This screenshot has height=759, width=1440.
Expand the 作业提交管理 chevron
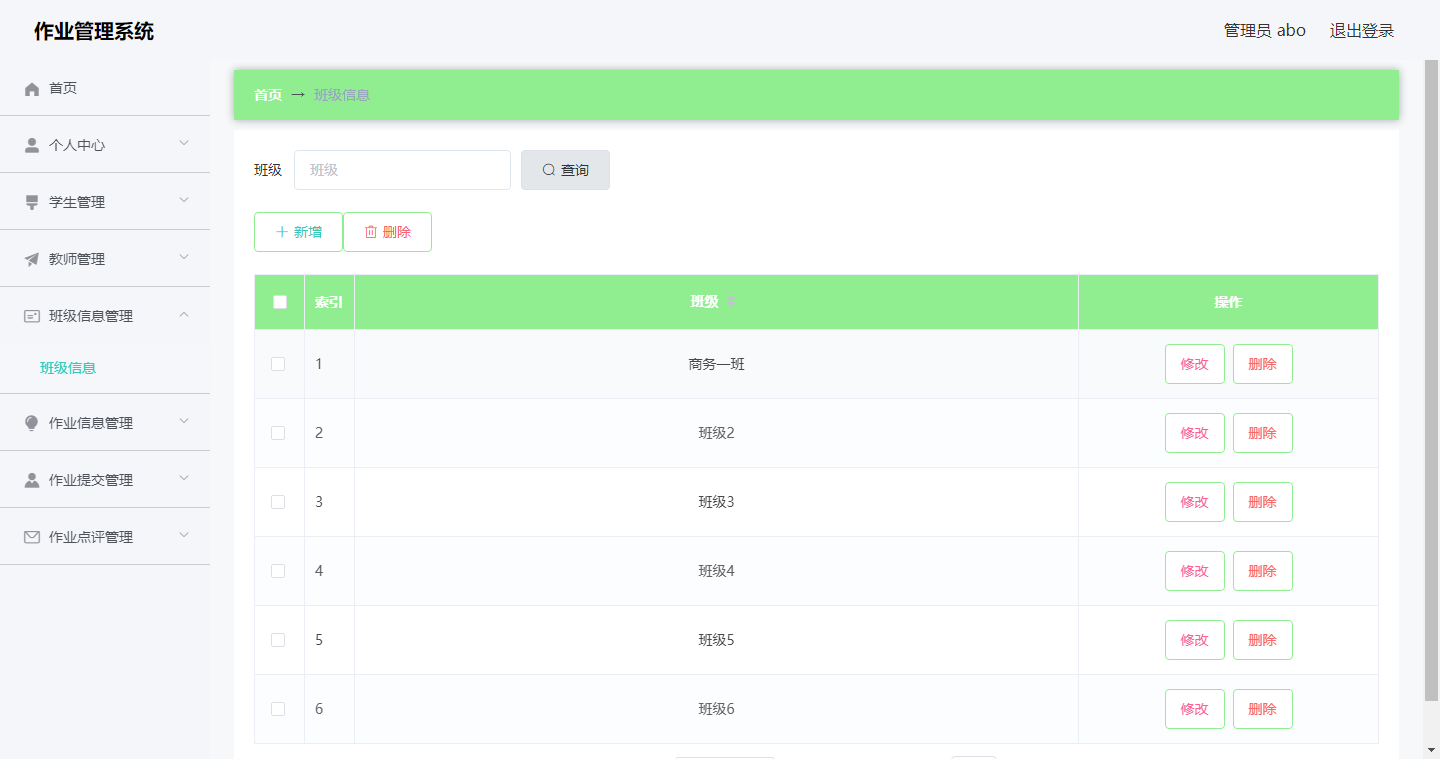(184, 479)
